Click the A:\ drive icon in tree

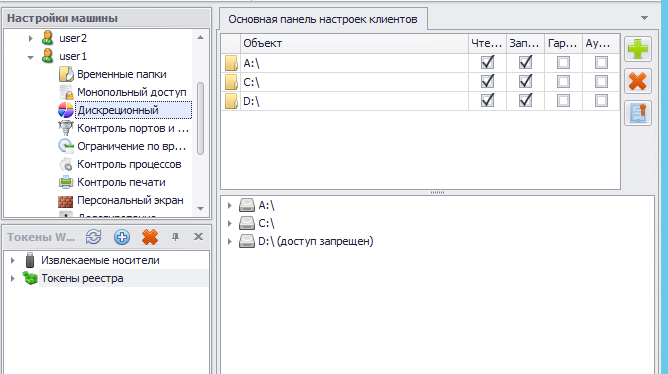[x=247, y=205]
